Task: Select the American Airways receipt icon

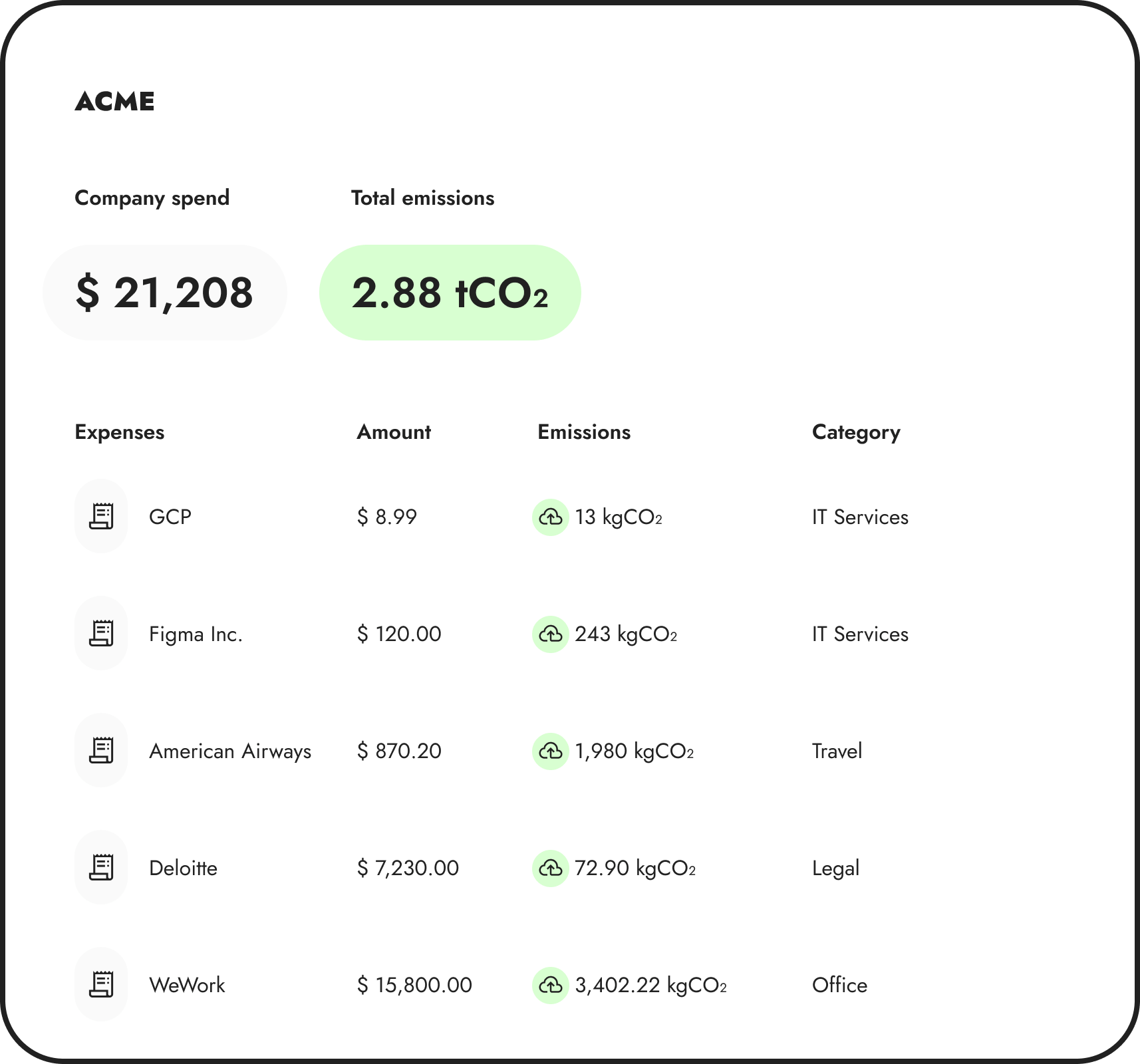Action: click(101, 751)
